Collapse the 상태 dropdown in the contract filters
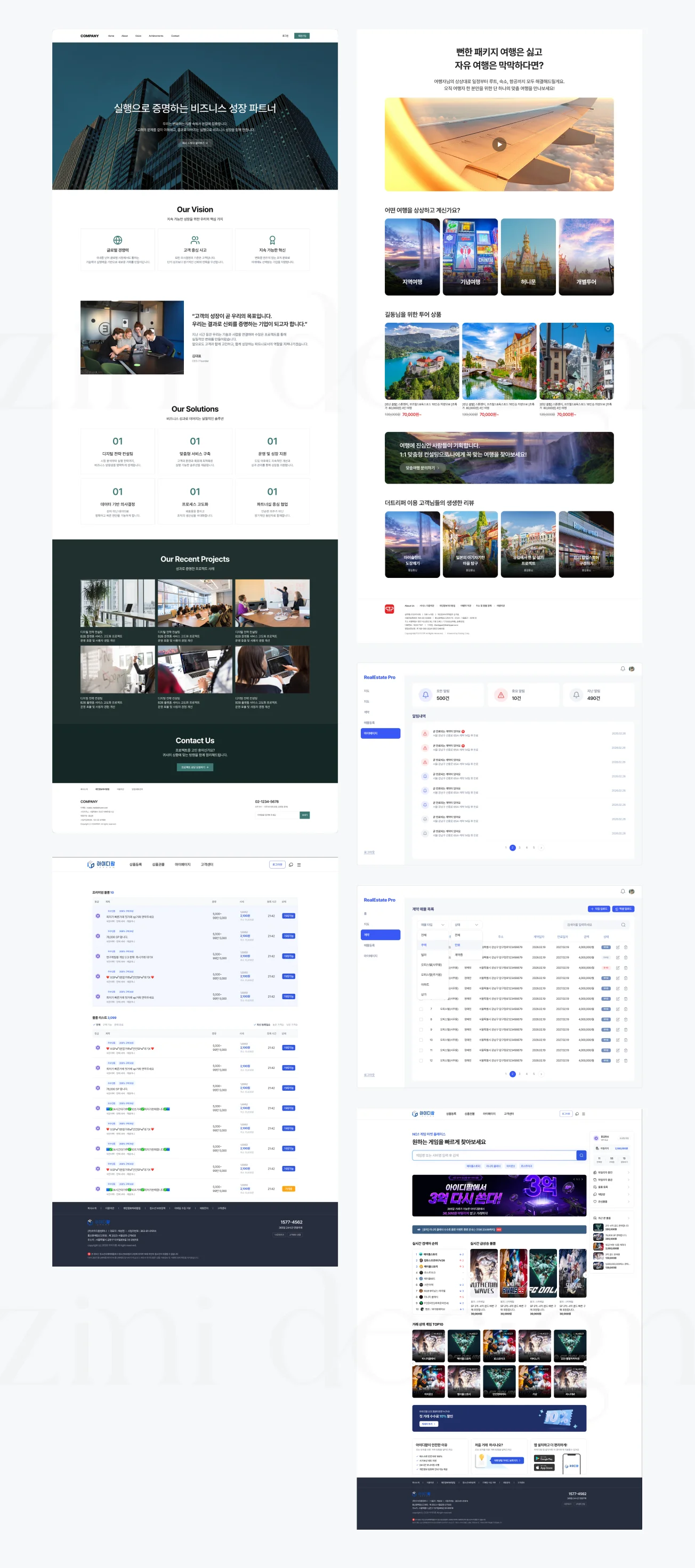The height and width of the screenshot is (1568, 695). [x=467, y=925]
